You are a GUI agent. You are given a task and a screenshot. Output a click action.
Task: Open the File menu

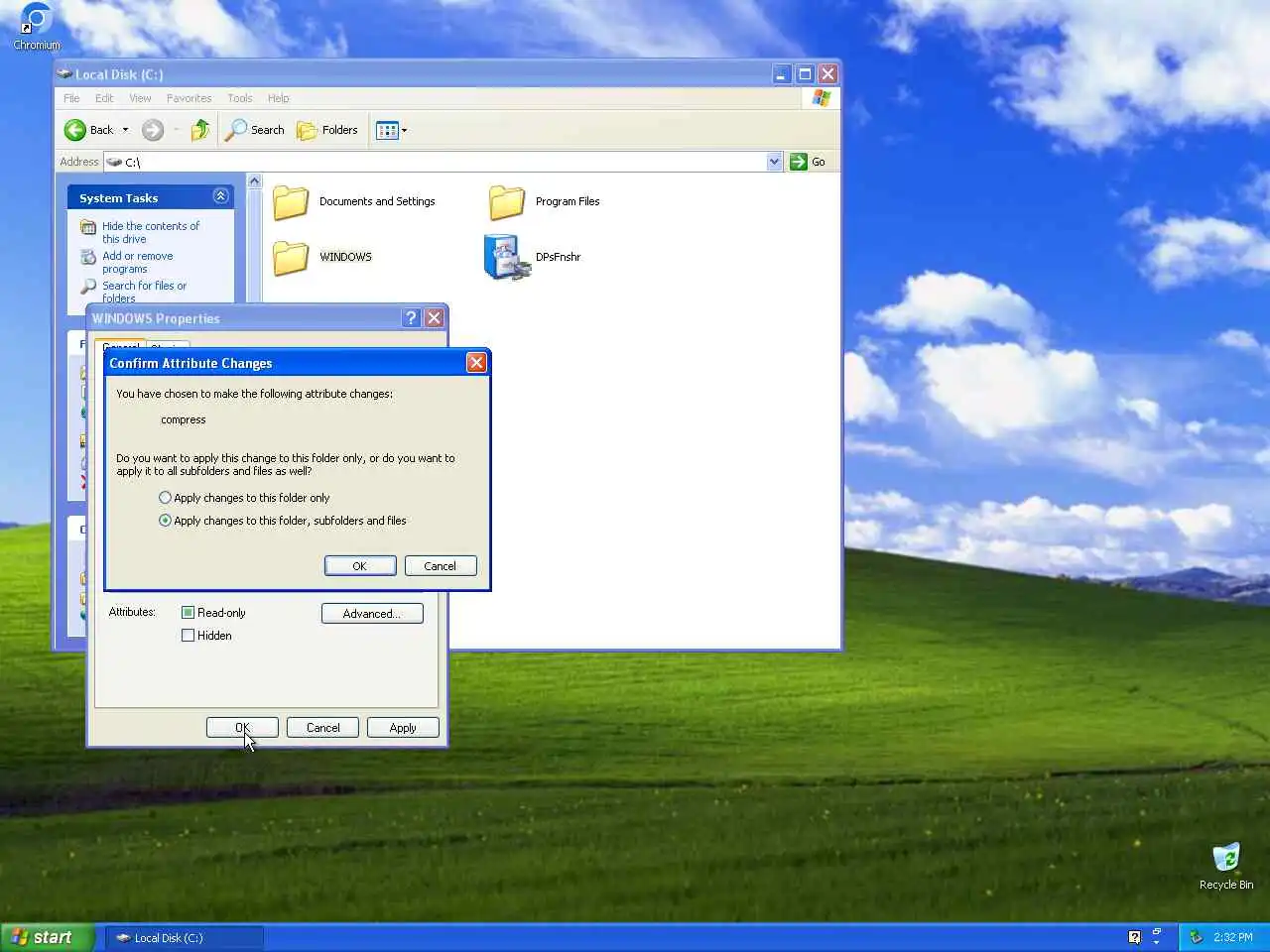[x=71, y=98]
